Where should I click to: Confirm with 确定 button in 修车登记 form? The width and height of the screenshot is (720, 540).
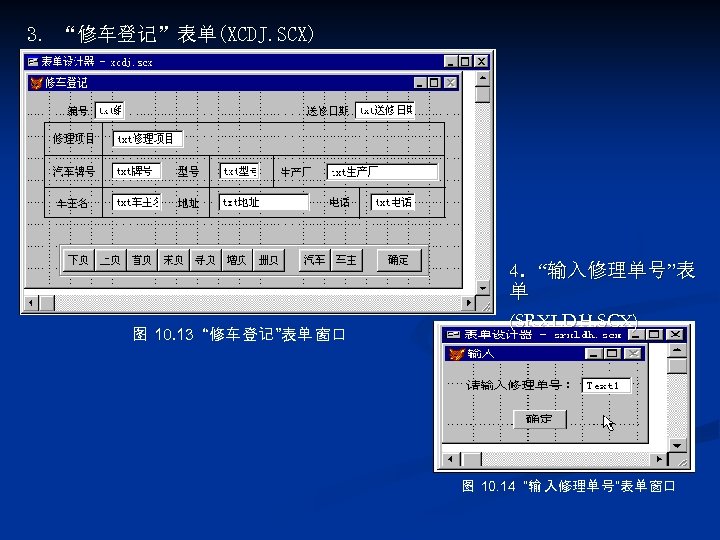tap(399, 260)
